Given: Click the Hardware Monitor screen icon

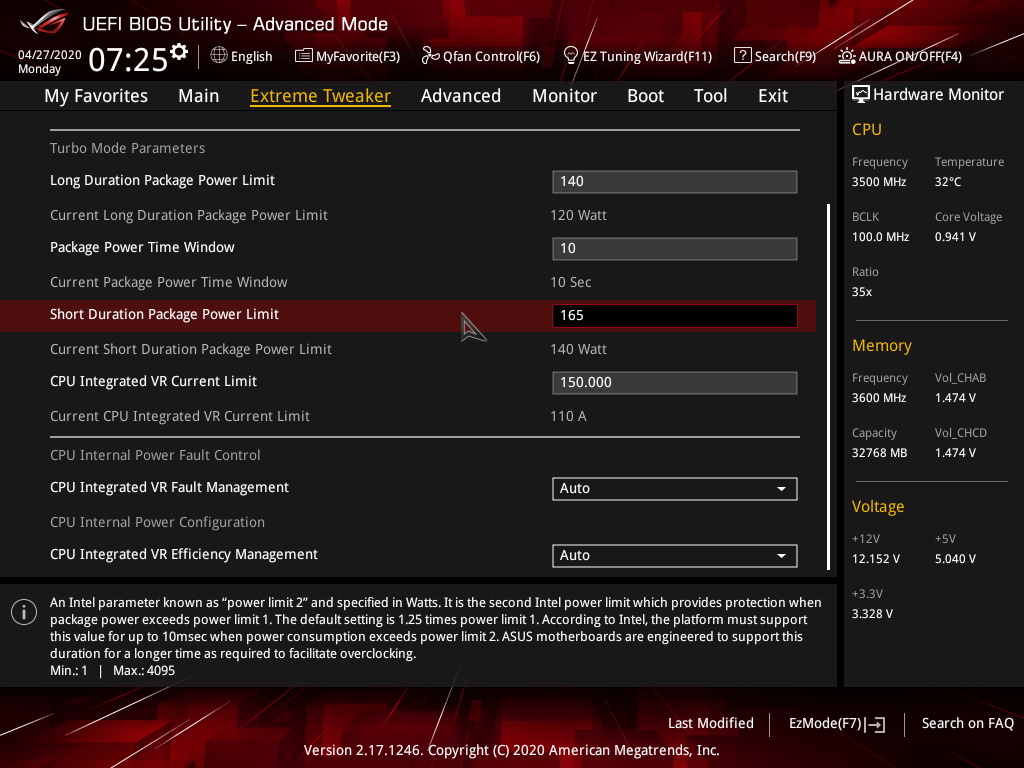Looking at the screenshot, I should coord(861,95).
